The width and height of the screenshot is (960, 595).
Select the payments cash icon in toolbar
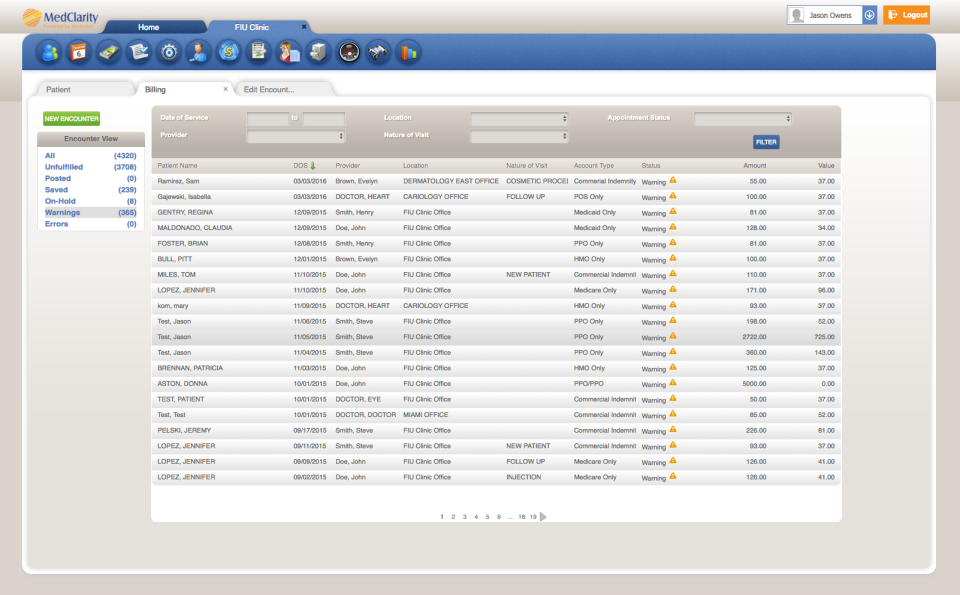pyautogui.click(x=110, y=51)
